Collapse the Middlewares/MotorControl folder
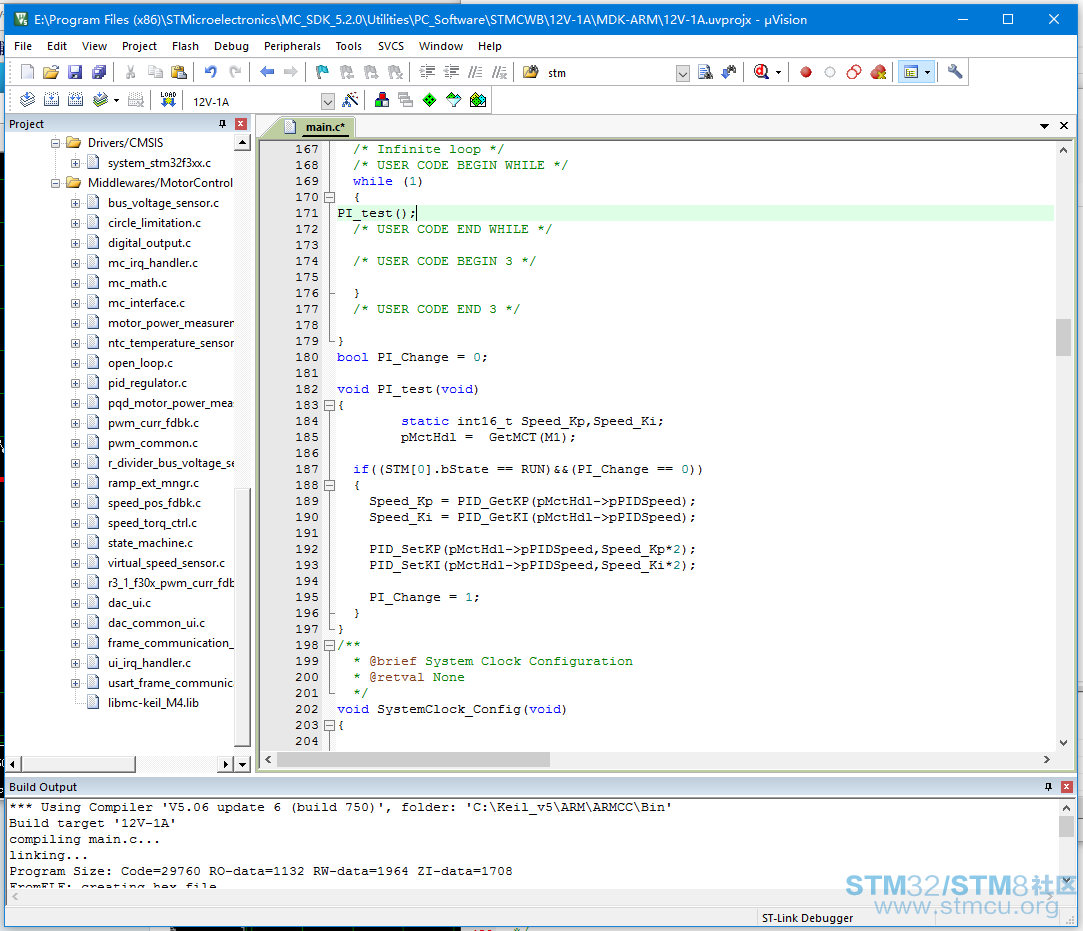This screenshot has height=931, width=1083. pos(55,183)
